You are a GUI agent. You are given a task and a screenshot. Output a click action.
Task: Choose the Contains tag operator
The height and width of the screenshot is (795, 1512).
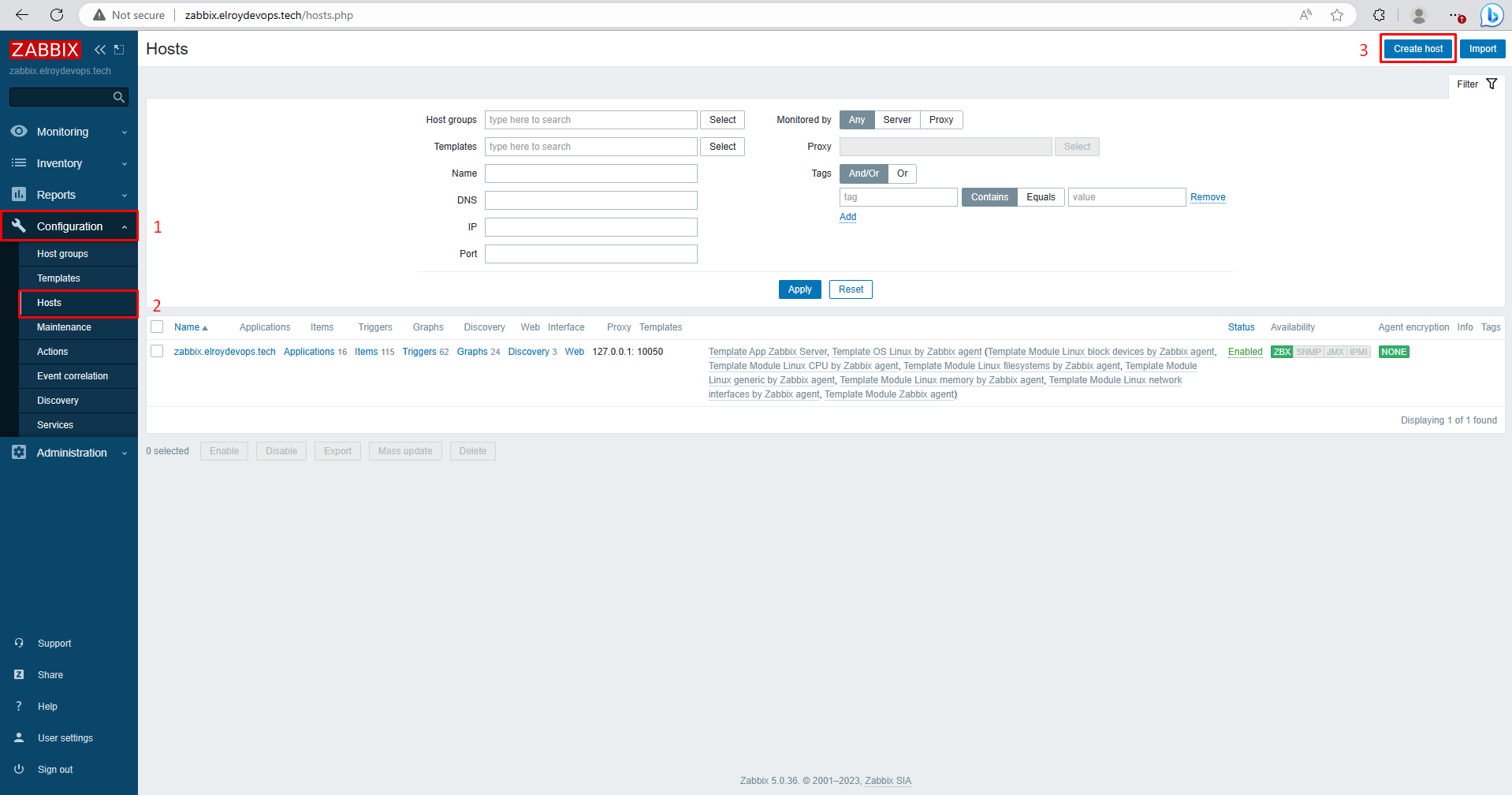coord(989,197)
